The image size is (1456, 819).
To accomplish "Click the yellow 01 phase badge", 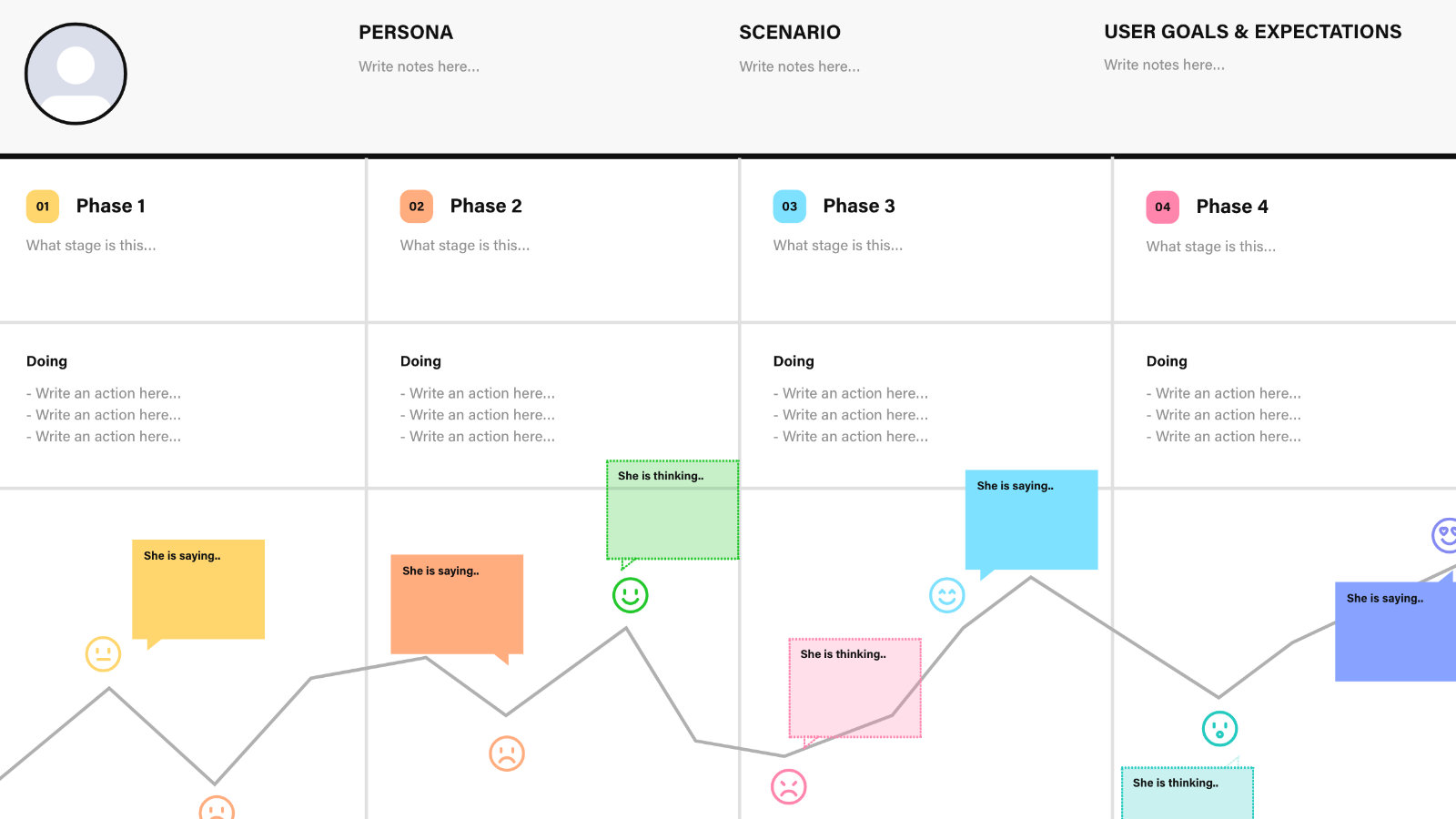I will 43,207.
